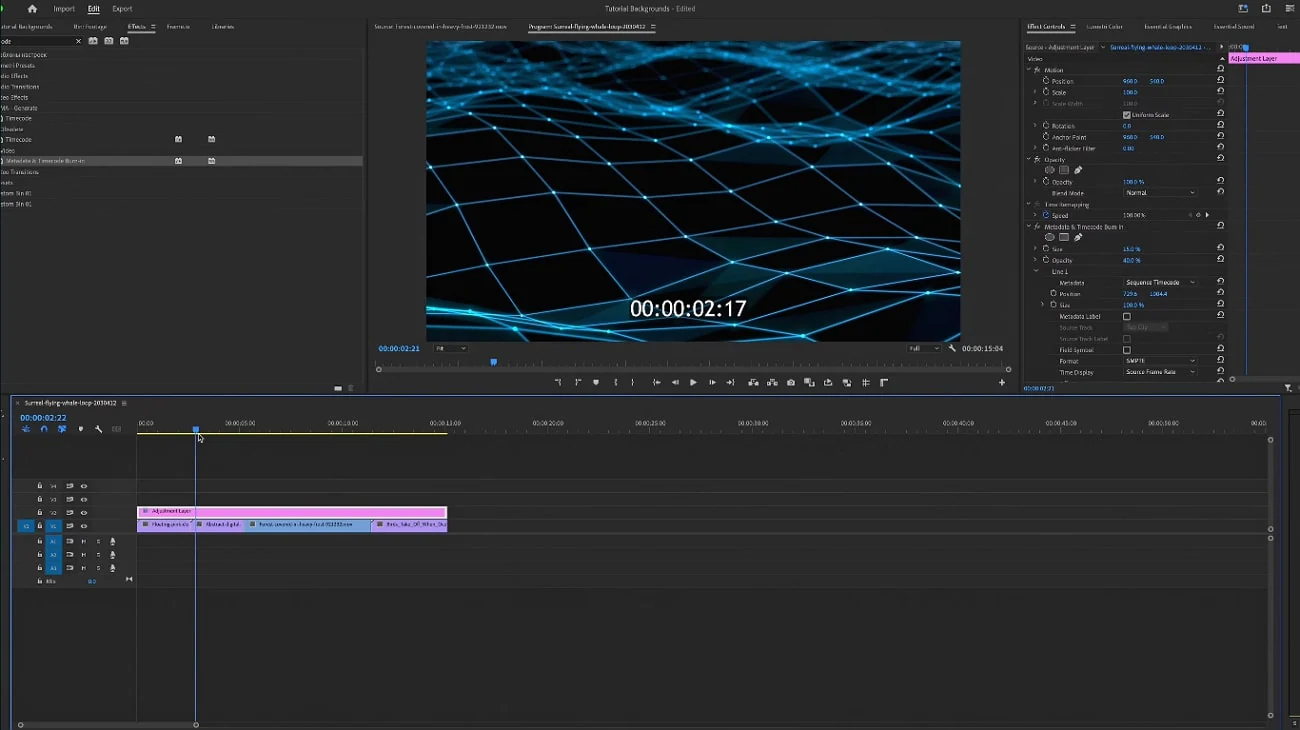Viewport: 1300px width, 730px height.
Task: Hide video track V4 with eye icon
Action: (84, 486)
